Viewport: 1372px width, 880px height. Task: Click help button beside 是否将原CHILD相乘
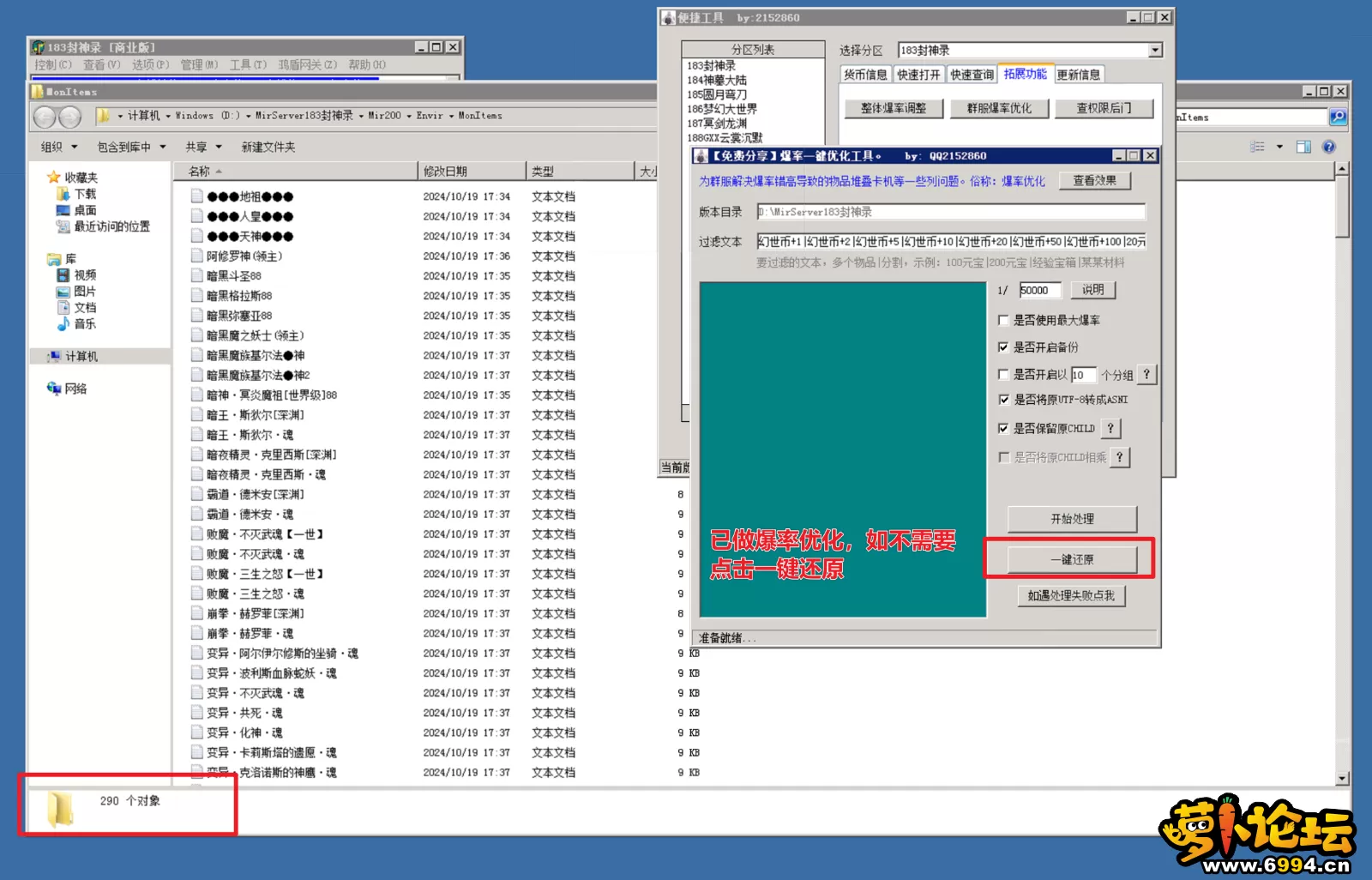(x=1120, y=457)
